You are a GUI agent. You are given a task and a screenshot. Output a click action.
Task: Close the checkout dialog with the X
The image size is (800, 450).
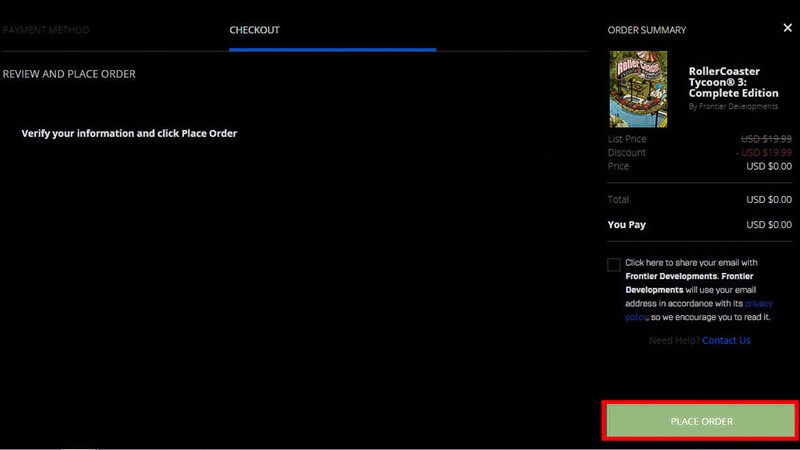787,28
